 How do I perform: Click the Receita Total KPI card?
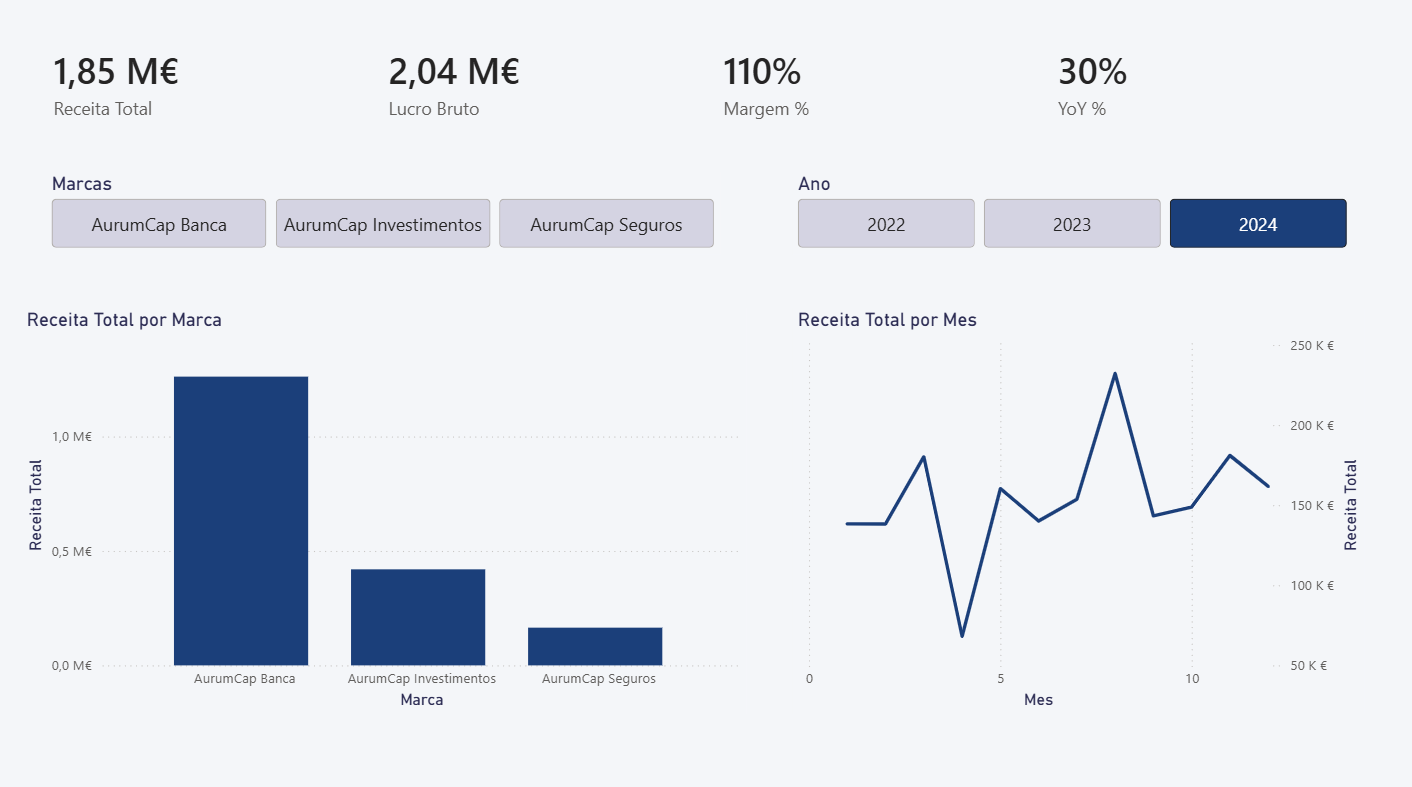click(x=115, y=86)
